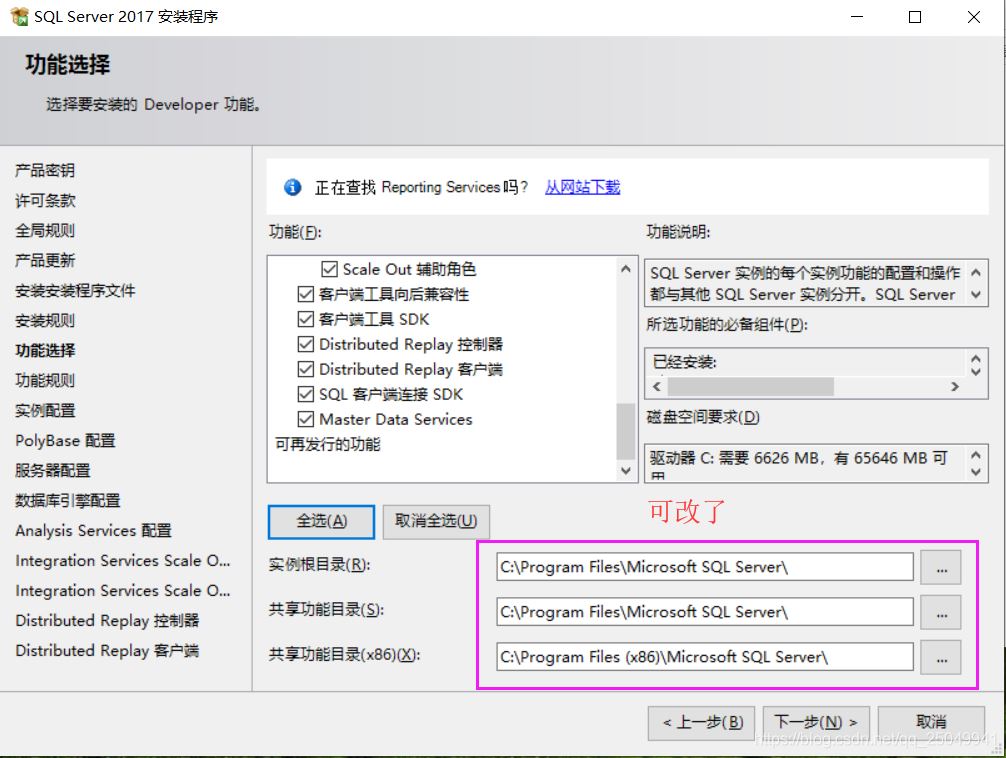Click the 下一步 (Next) button

[x=815, y=722]
